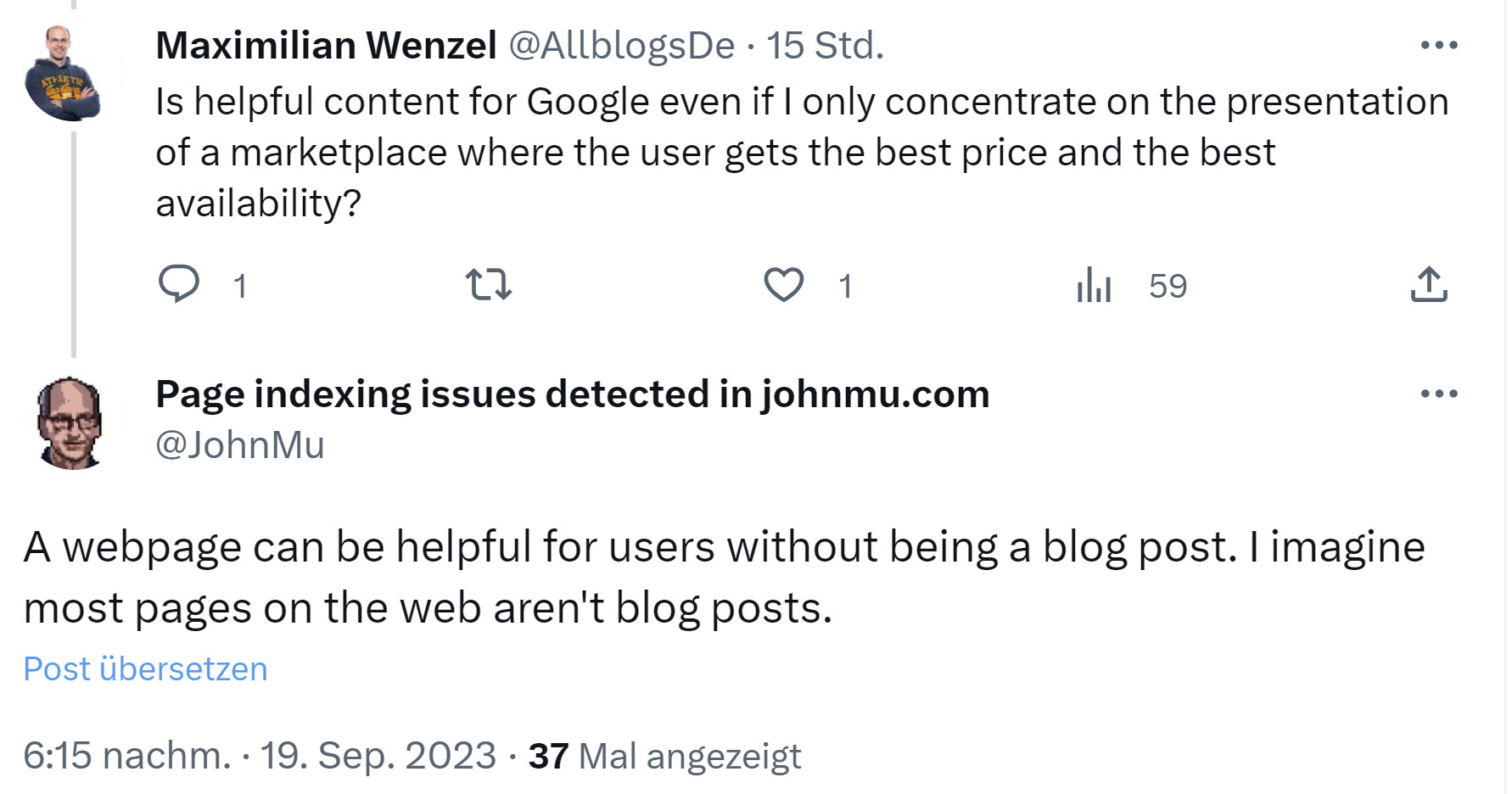Select the @AllblogsDe handle

tap(624, 47)
